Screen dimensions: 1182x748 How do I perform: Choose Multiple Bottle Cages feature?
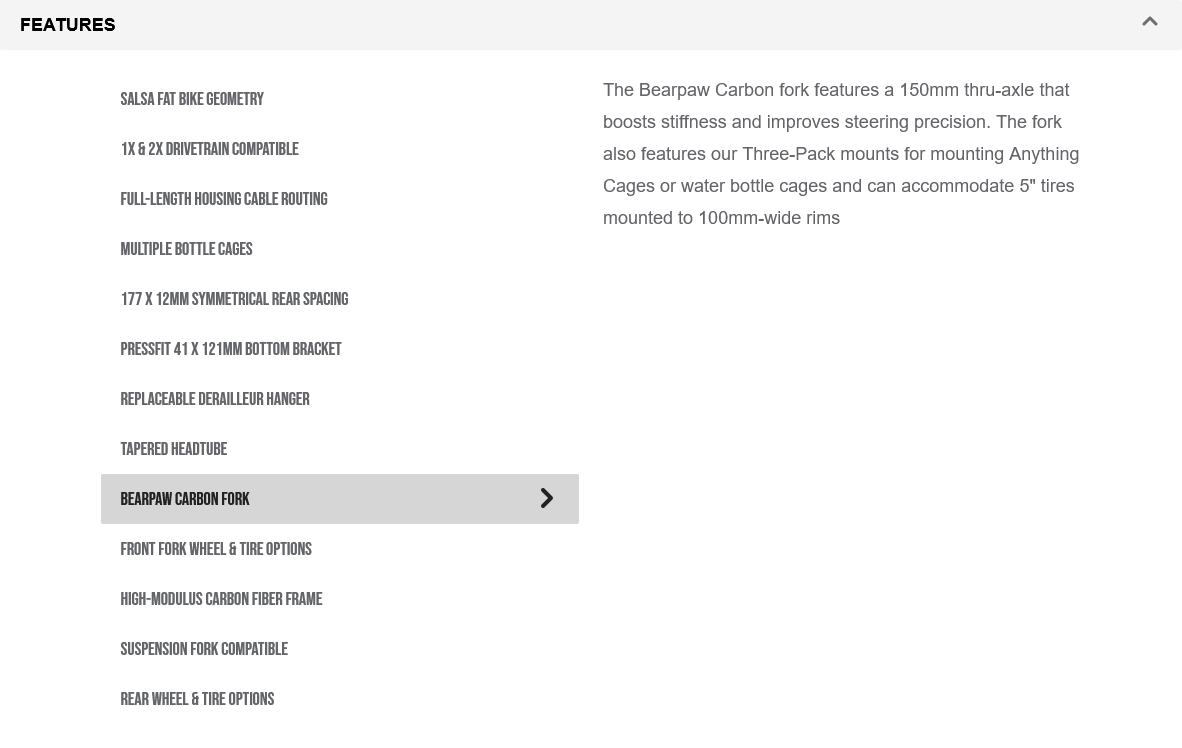(340, 249)
